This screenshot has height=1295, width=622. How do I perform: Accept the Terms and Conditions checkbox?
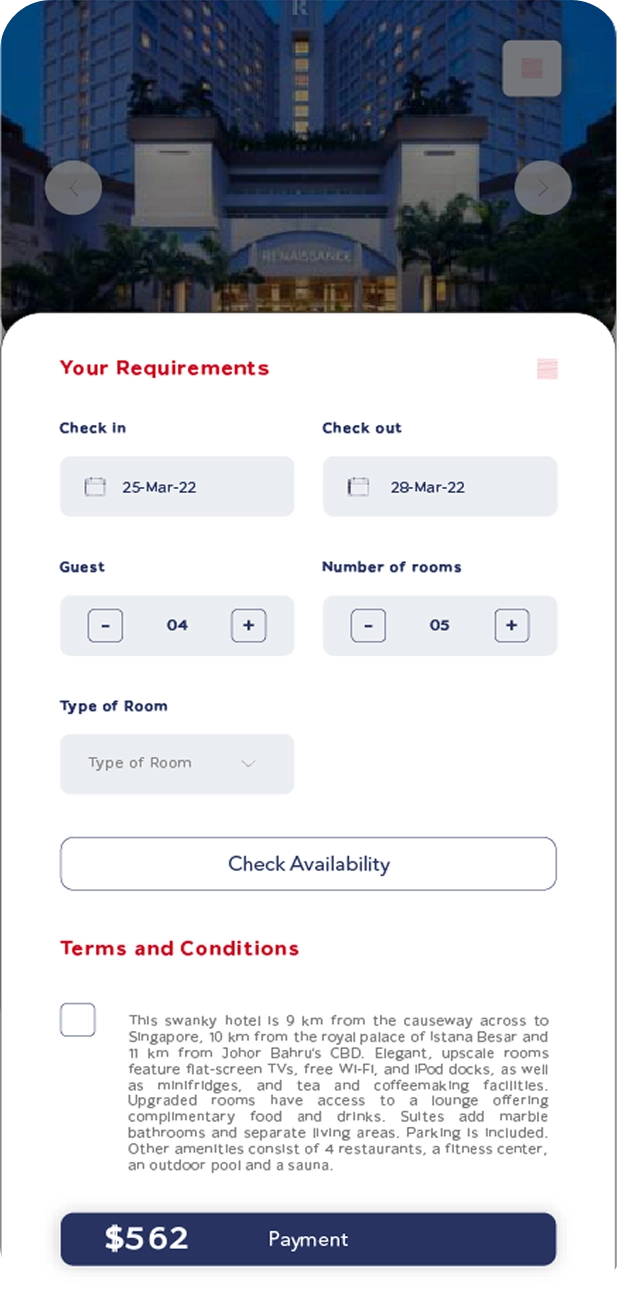click(x=78, y=1020)
